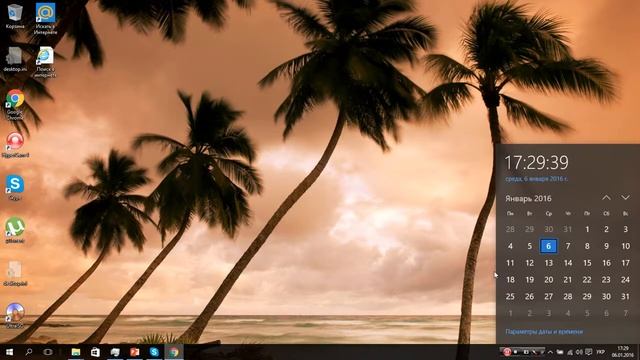Select date 16 in the calendar

607,263
